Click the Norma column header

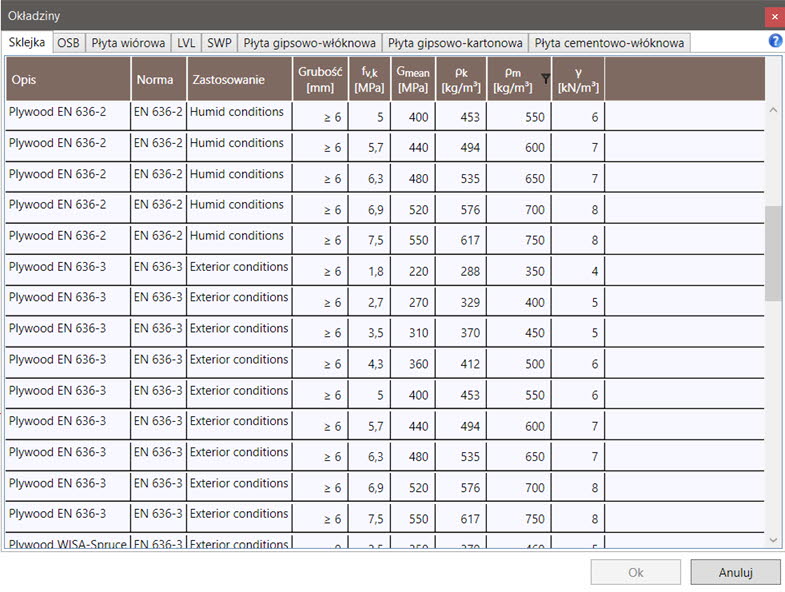(x=158, y=79)
